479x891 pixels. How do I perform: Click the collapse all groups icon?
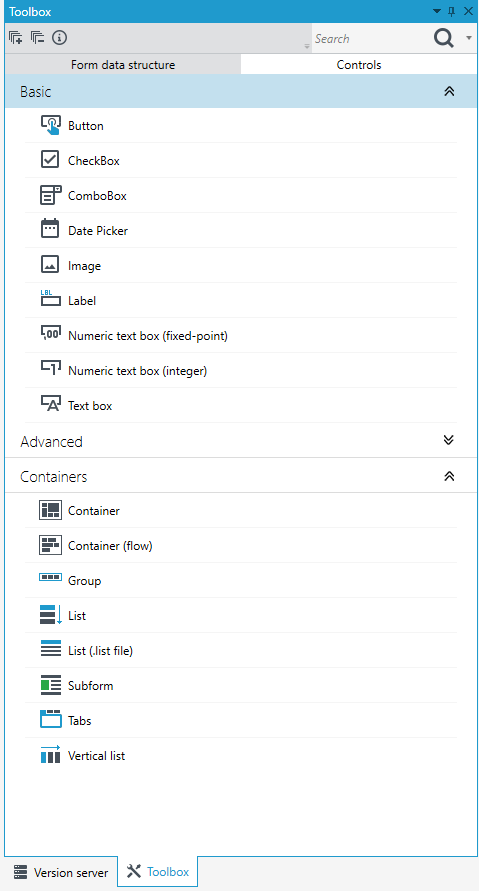(38, 38)
